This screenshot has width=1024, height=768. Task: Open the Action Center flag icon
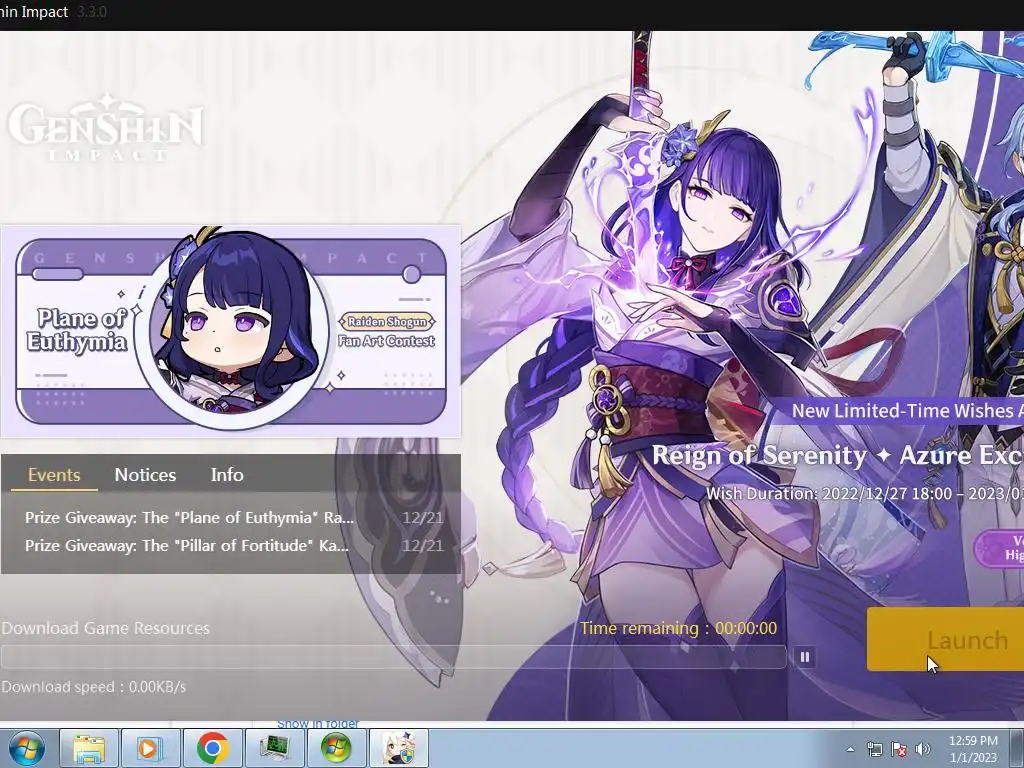[x=899, y=750]
